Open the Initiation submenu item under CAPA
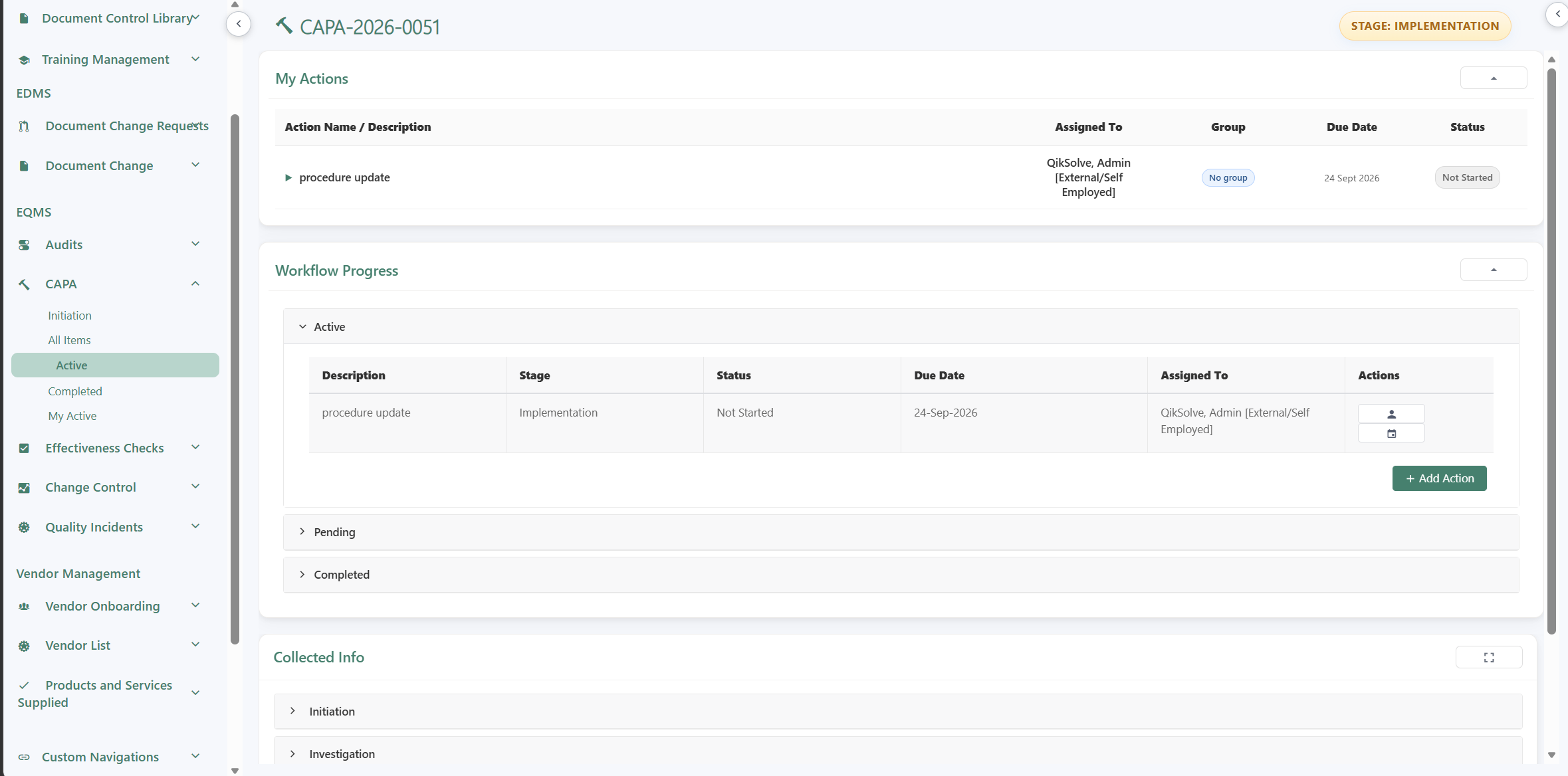The width and height of the screenshot is (1568, 776). [69, 316]
